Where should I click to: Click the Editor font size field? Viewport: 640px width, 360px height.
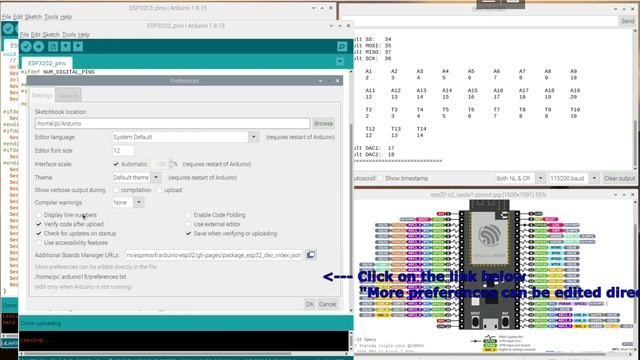(x=123, y=151)
